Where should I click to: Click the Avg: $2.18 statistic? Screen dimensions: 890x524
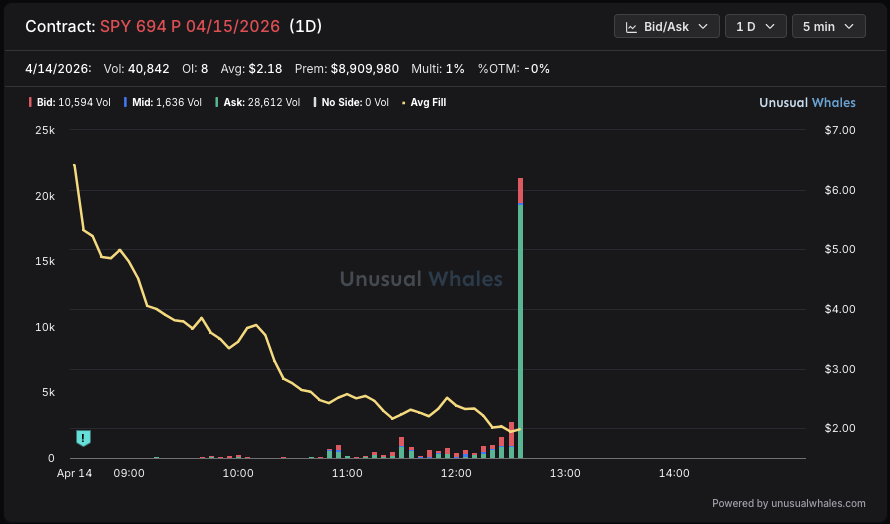coord(251,69)
